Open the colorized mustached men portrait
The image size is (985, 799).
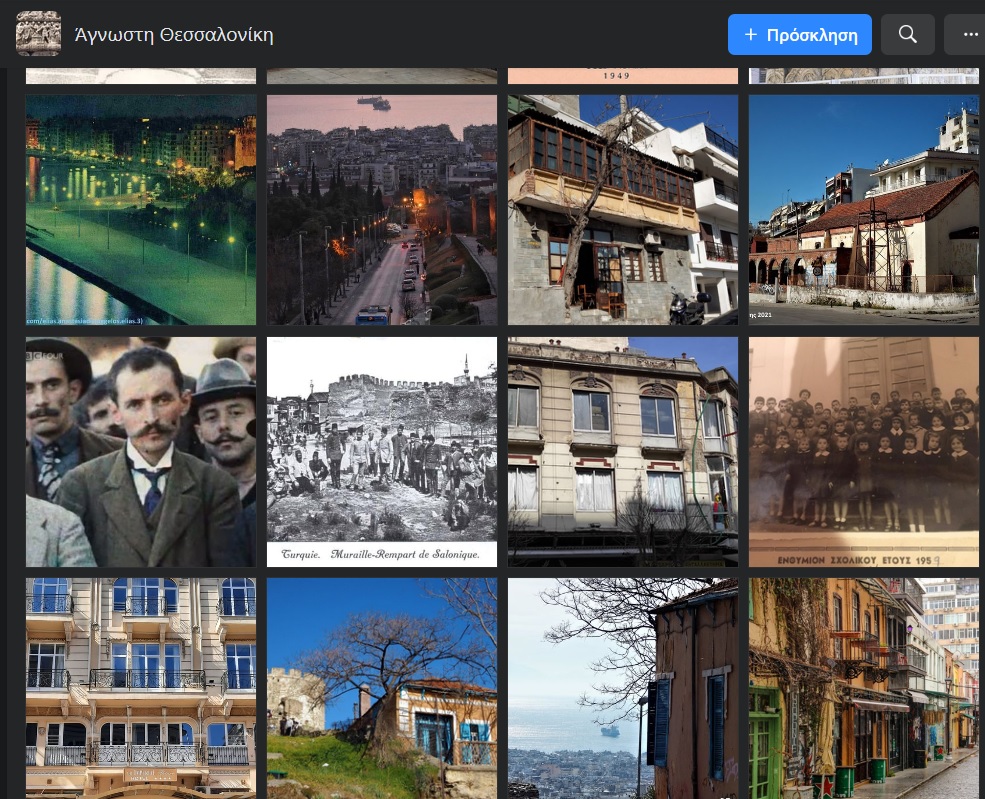(x=141, y=452)
